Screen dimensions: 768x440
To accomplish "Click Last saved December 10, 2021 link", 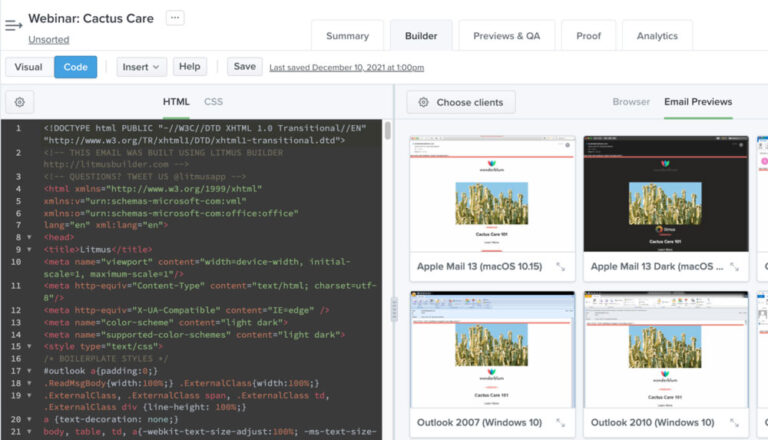I will click(347, 68).
